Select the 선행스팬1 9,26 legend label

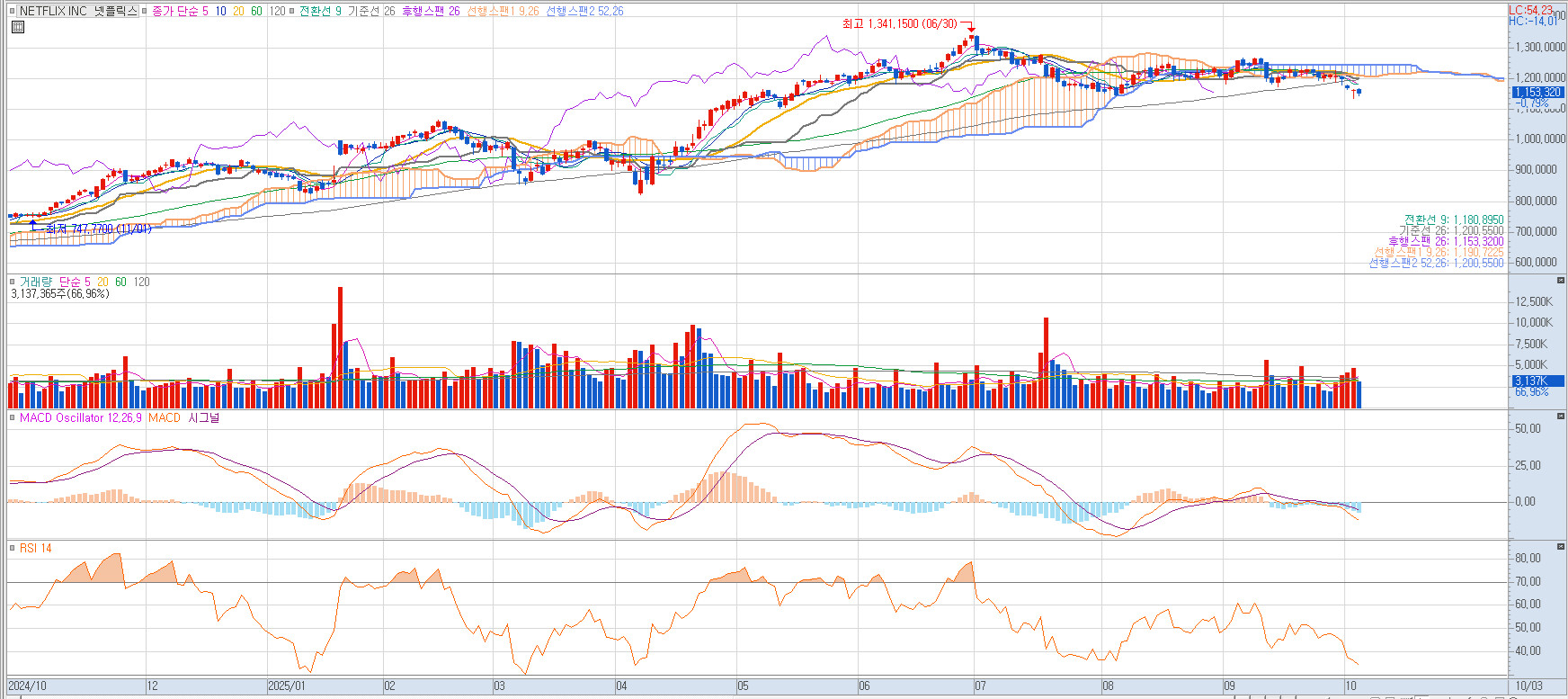pyautogui.click(x=503, y=11)
